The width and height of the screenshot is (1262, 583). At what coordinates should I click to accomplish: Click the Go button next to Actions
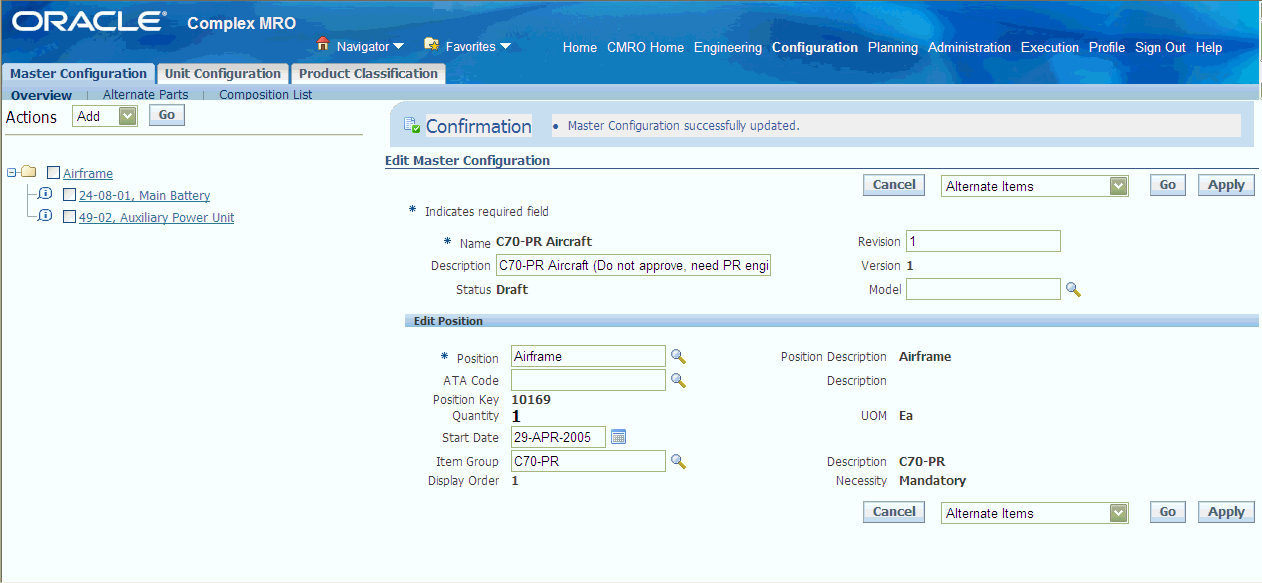[167, 116]
